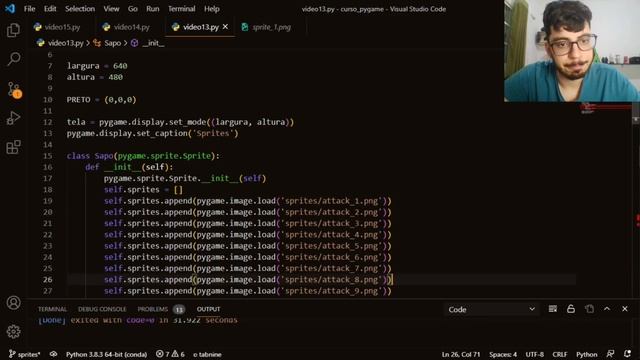Click the warnings count in status bar
Viewport: 640px width, 360px height.
pyautogui.click(x=178, y=354)
